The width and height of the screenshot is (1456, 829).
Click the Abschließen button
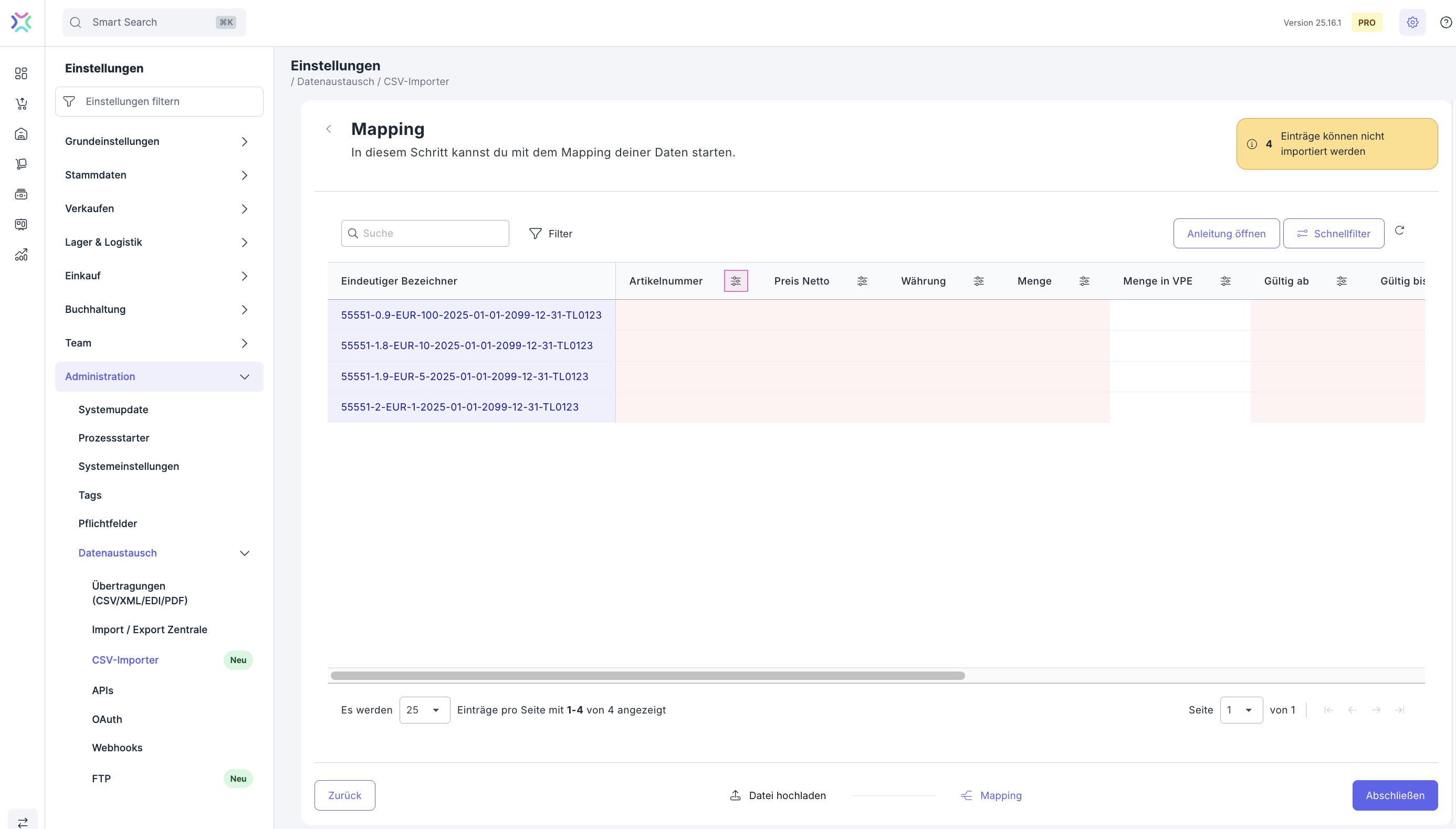click(x=1395, y=795)
